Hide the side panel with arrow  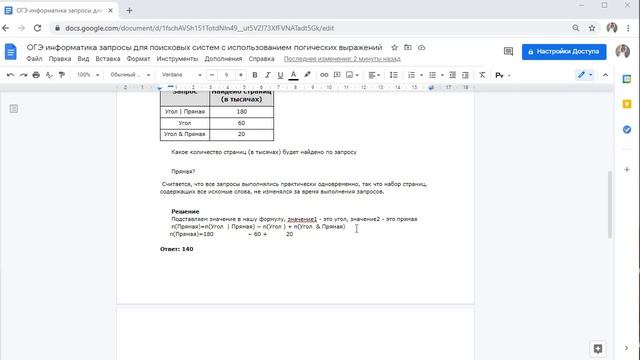click(627, 348)
